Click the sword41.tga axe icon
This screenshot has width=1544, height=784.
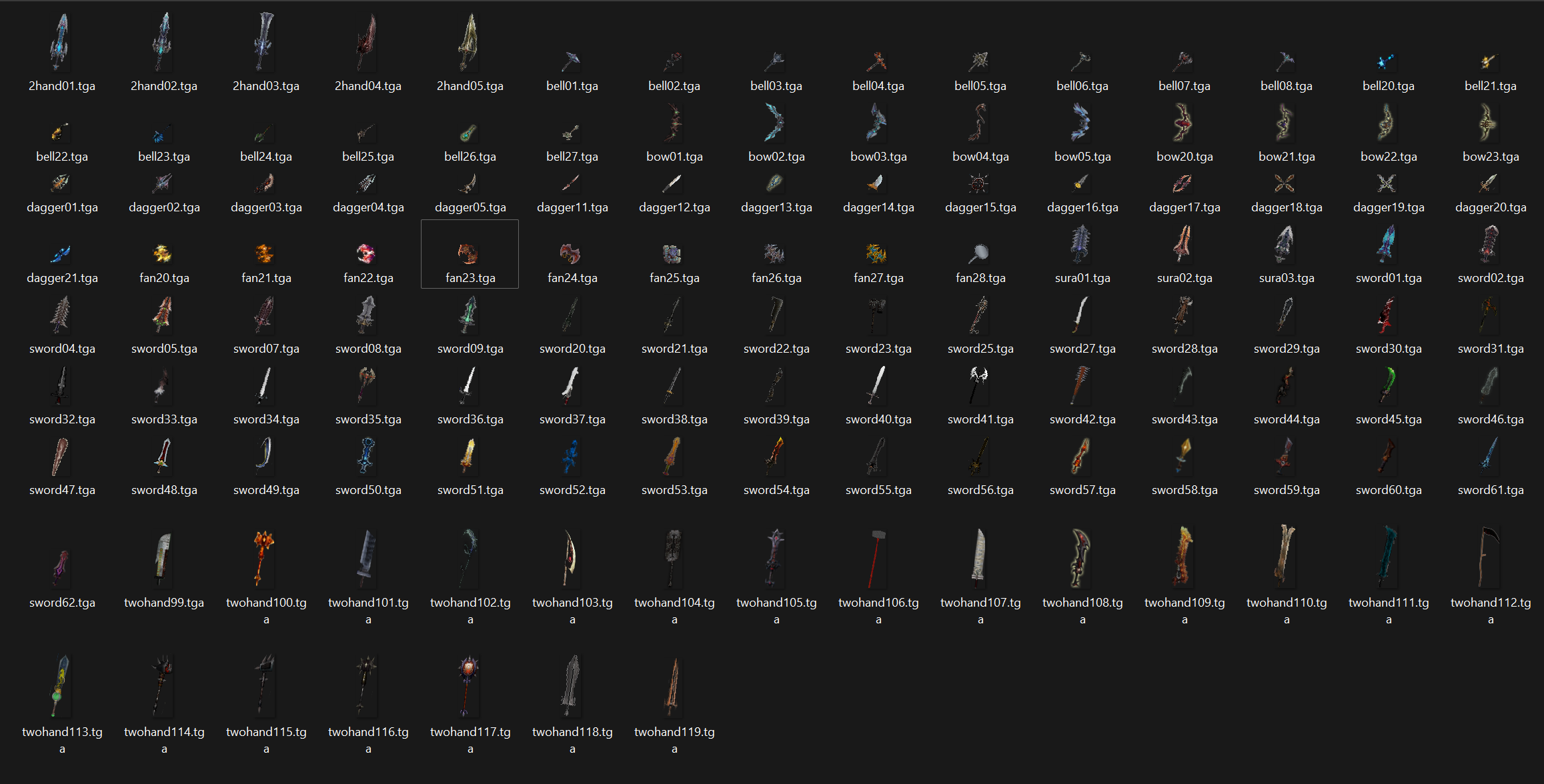coord(979,385)
